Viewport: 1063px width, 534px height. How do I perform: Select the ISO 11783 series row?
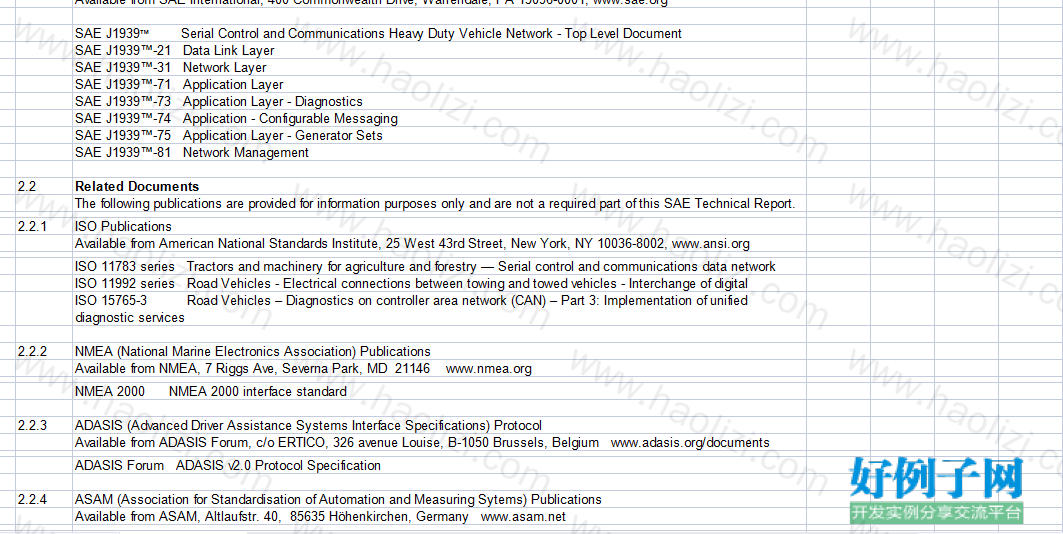coord(425,266)
